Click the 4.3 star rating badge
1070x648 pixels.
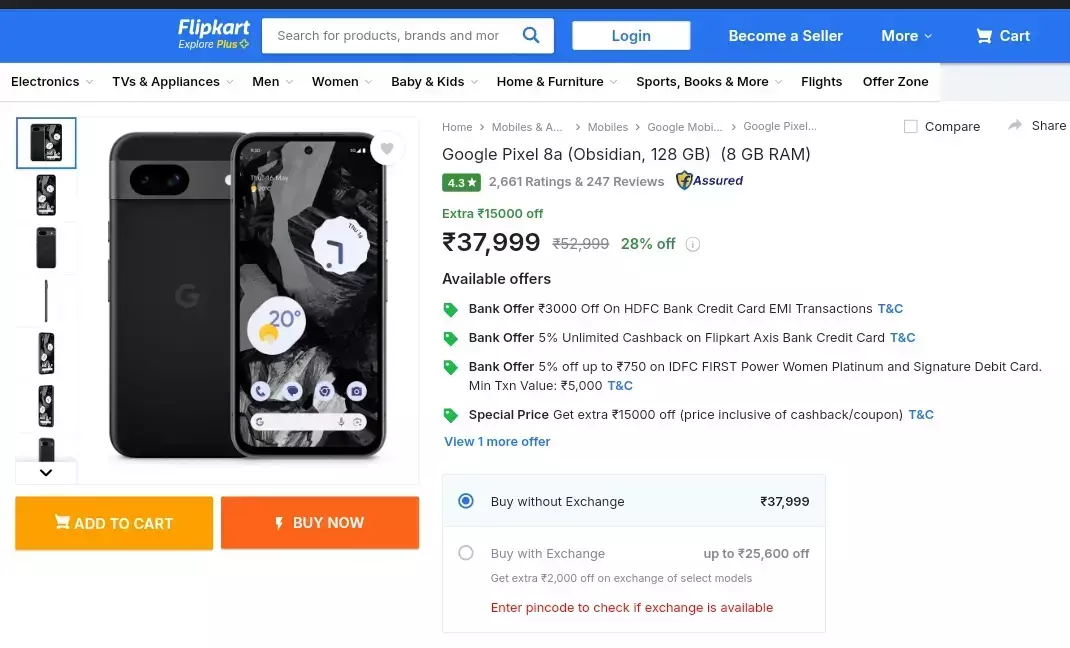[x=461, y=182]
